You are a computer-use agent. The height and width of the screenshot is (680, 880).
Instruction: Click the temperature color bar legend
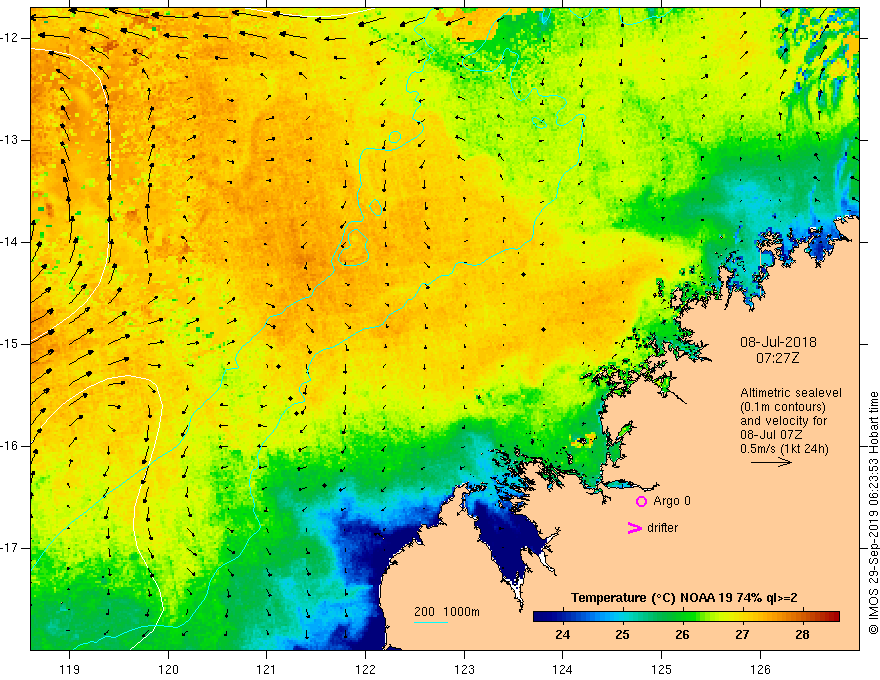(686, 616)
